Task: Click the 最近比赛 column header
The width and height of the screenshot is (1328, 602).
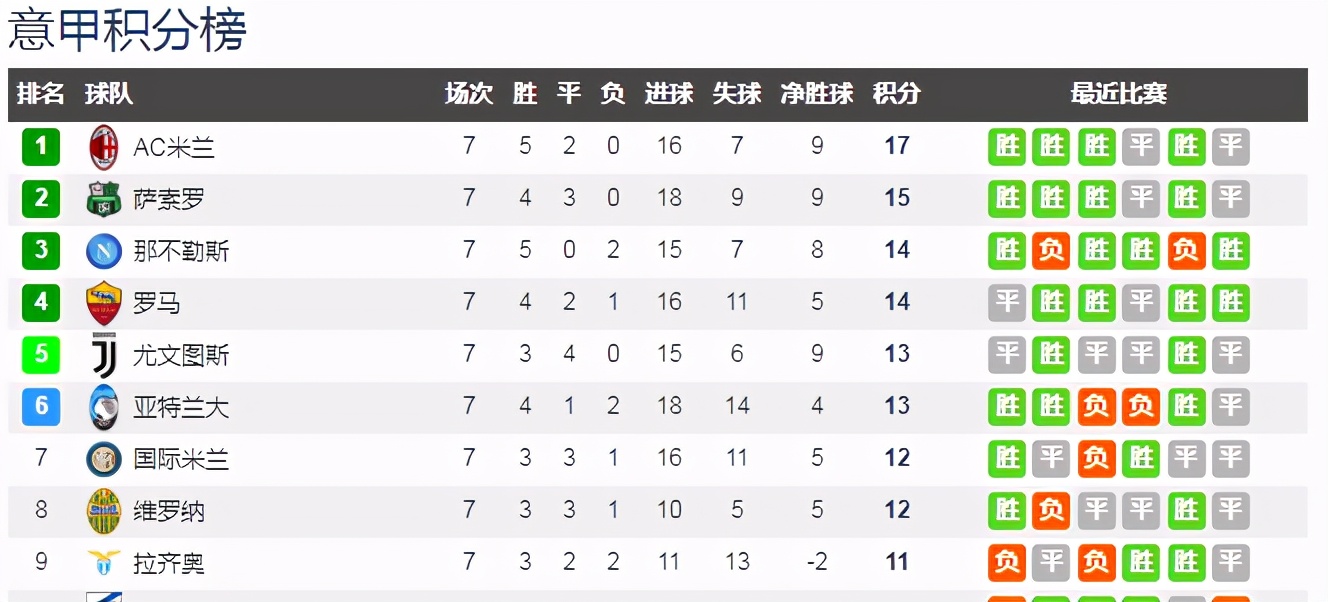Action: [x=1118, y=94]
